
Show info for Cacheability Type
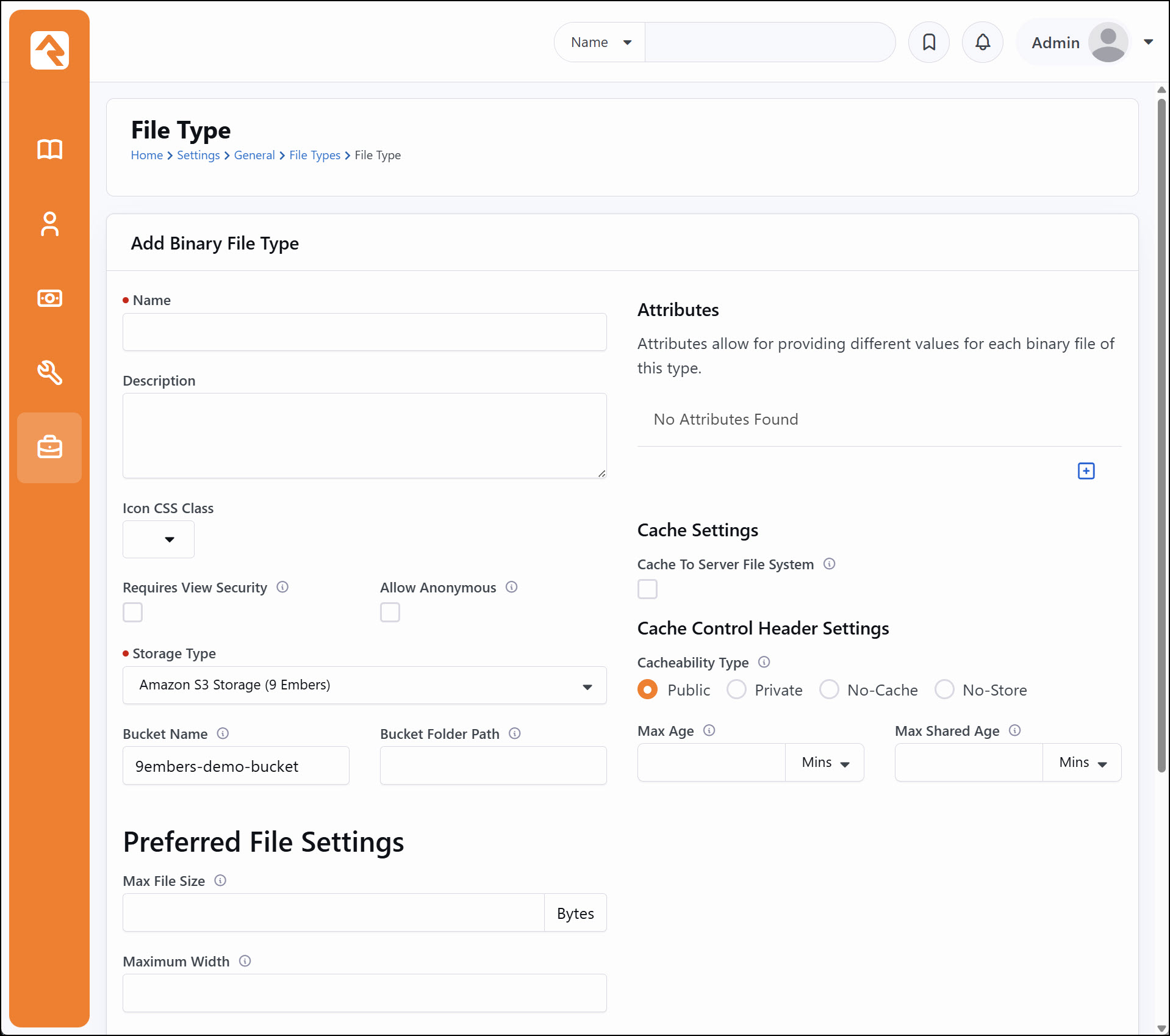point(764,662)
